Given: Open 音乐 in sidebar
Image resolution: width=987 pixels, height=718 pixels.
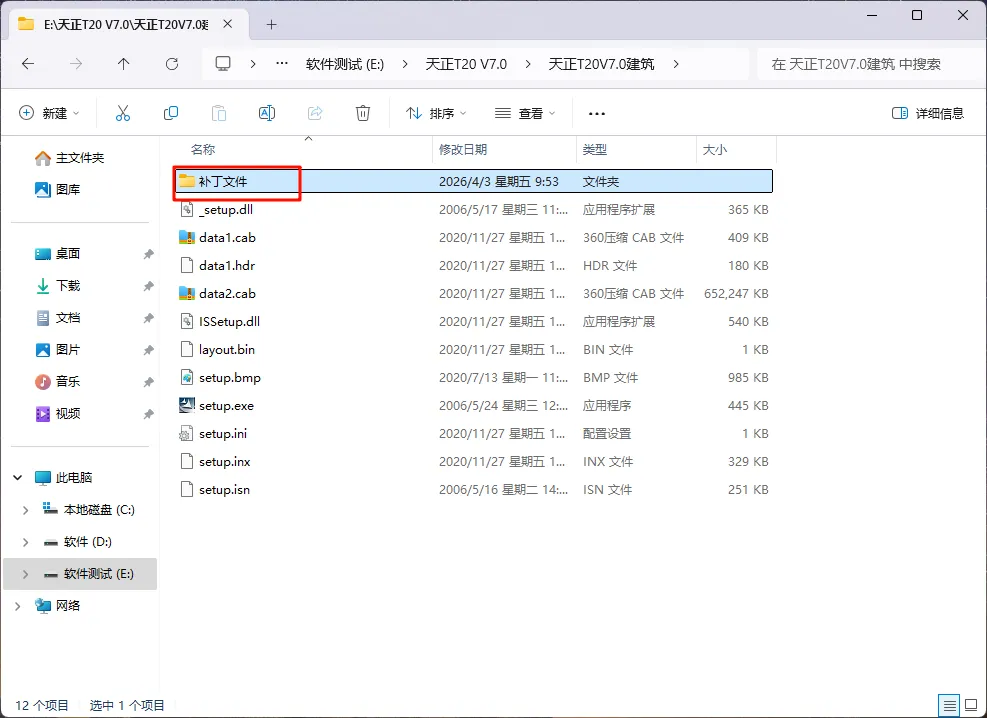Looking at the screenshot, I should coord(57,381).
